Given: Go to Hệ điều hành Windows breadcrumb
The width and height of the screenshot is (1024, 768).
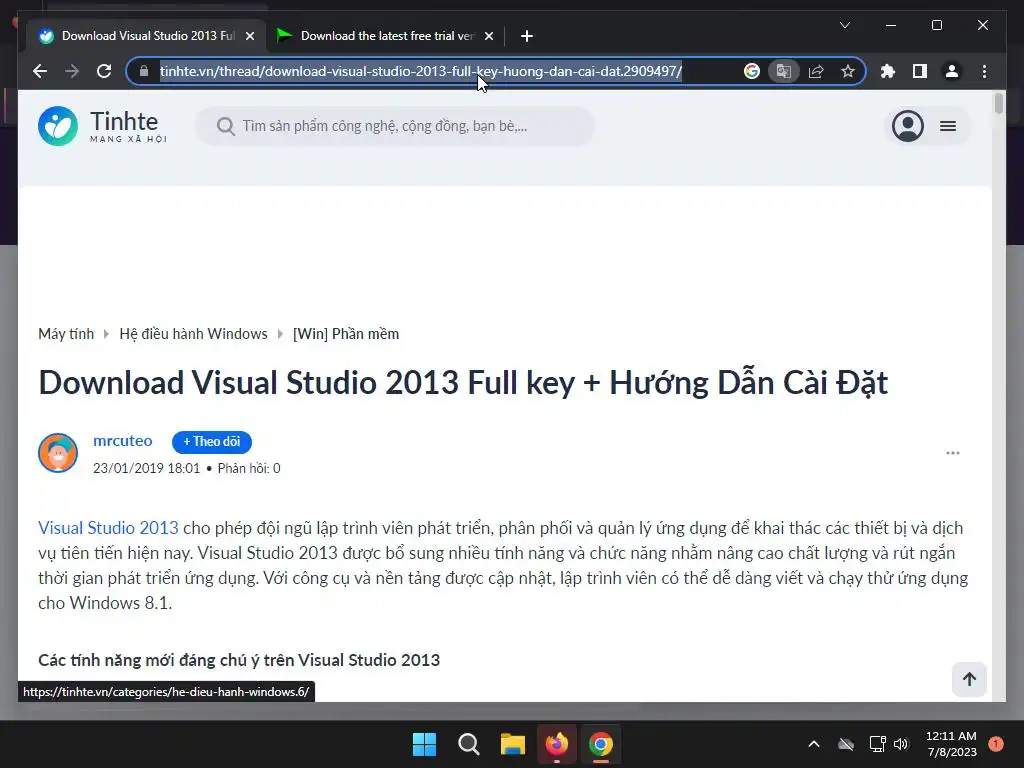Looking at the screenshot, I should [193, 334].
